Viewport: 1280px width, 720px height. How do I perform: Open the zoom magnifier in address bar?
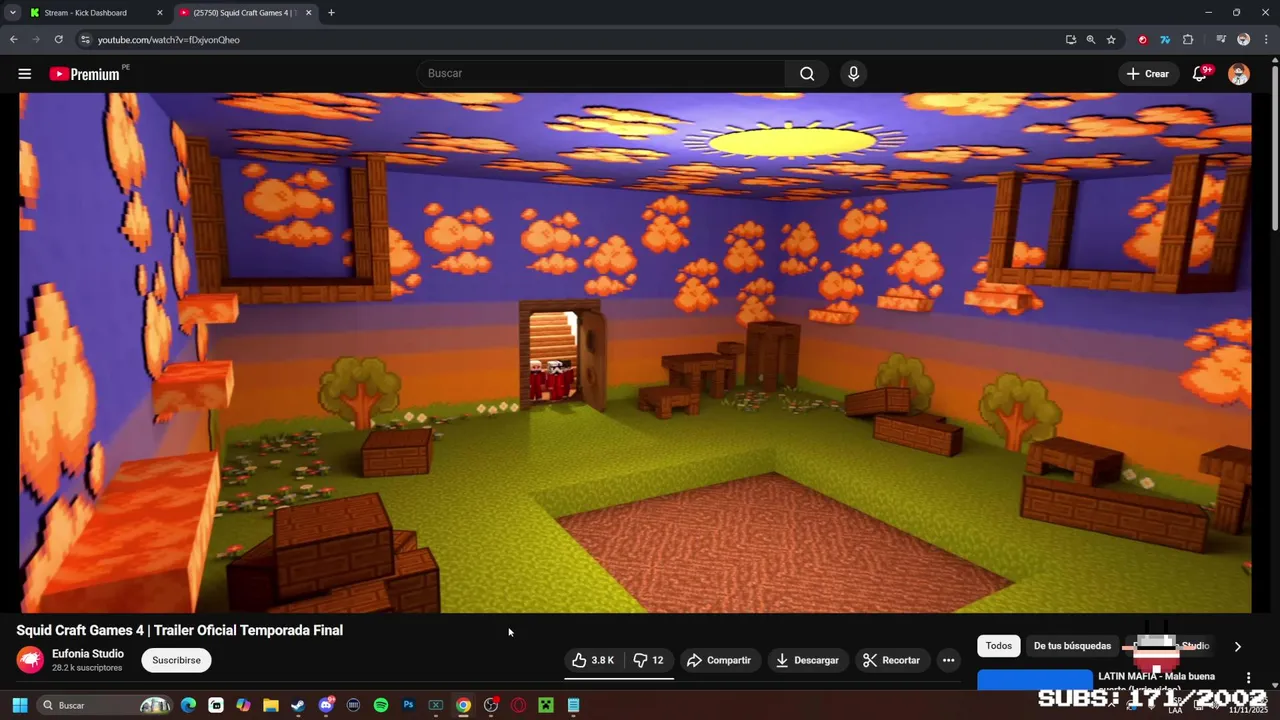coord(1091,40)
